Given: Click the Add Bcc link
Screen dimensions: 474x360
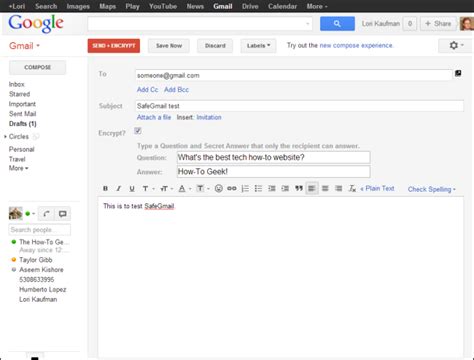Looking at the screenshot, I should (x=176, y=90).
